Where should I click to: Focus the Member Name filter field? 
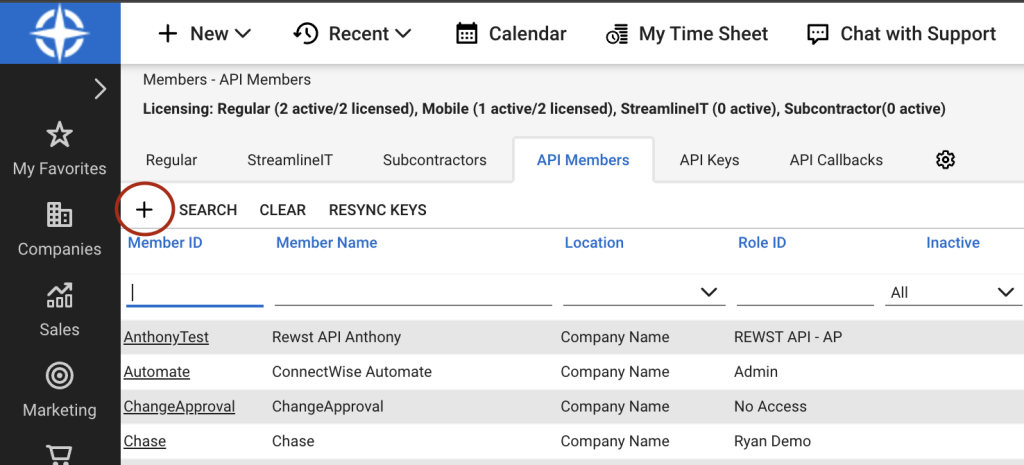coord(413,292)
